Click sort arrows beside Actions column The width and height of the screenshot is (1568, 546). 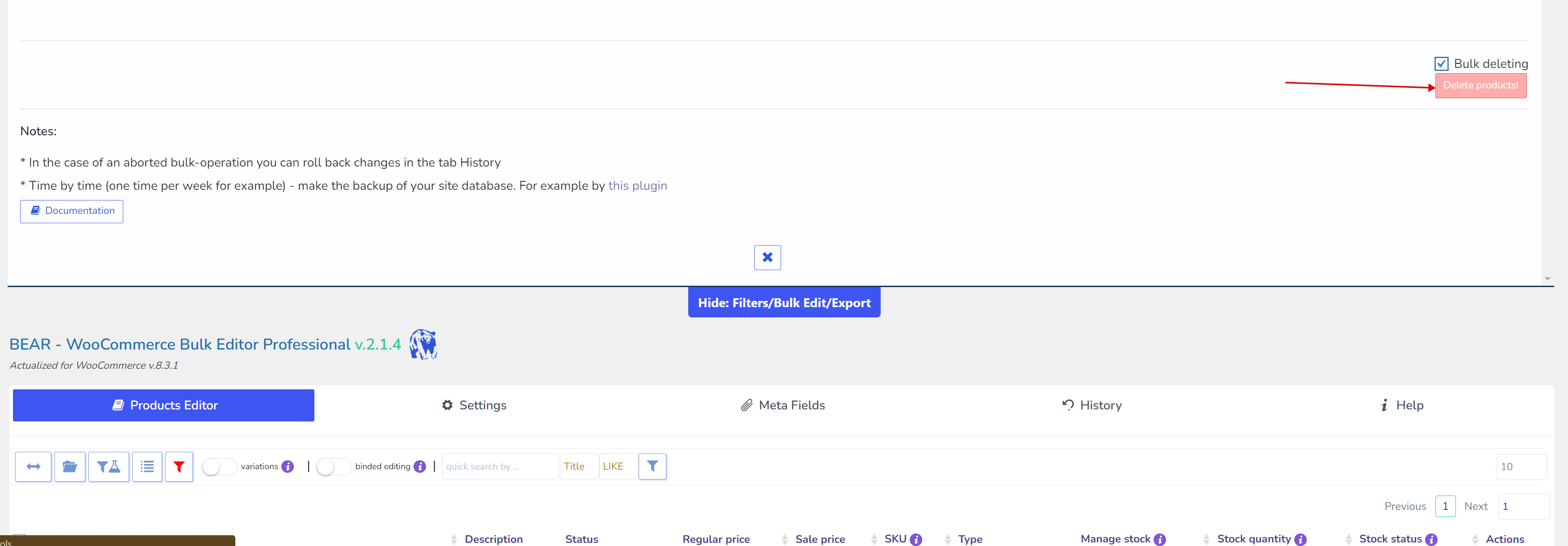(1476, 539)
